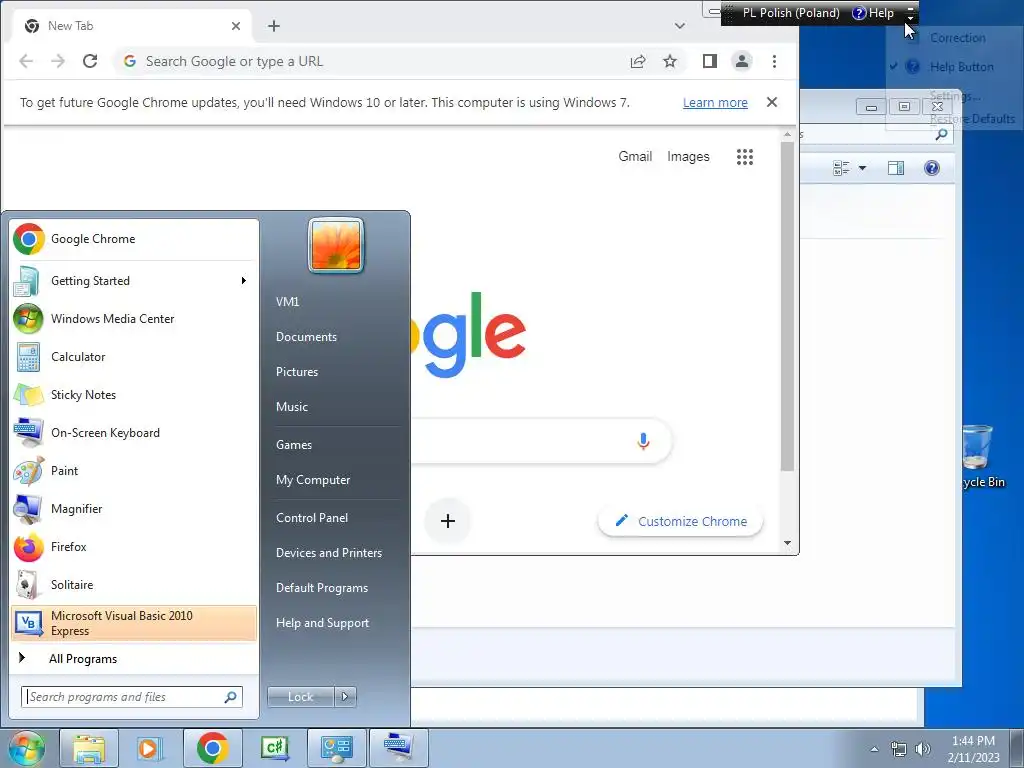Screen dimensions: 1024x768
Task: Click Help on the language bar
Action: pos(873,13)
